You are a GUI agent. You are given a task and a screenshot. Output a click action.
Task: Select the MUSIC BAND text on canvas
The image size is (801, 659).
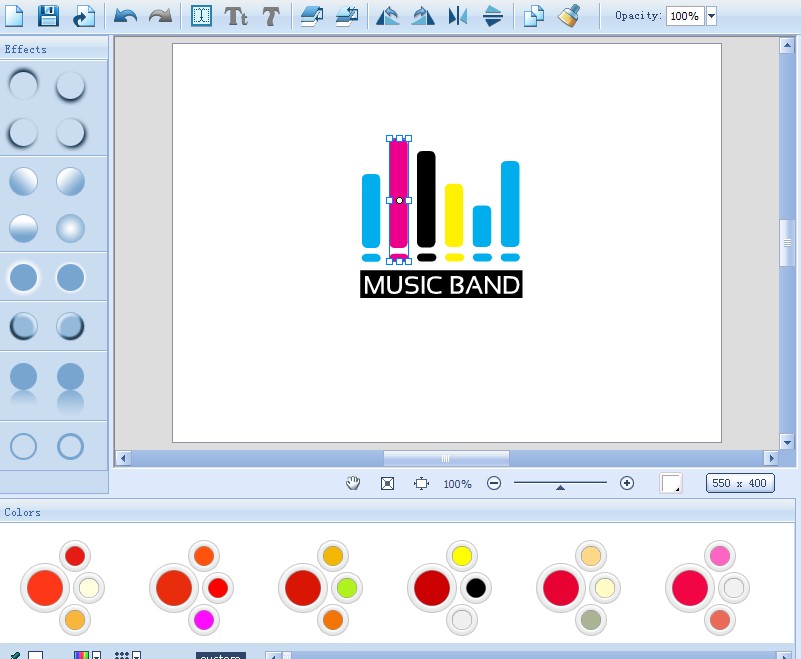tap(441, 285)
